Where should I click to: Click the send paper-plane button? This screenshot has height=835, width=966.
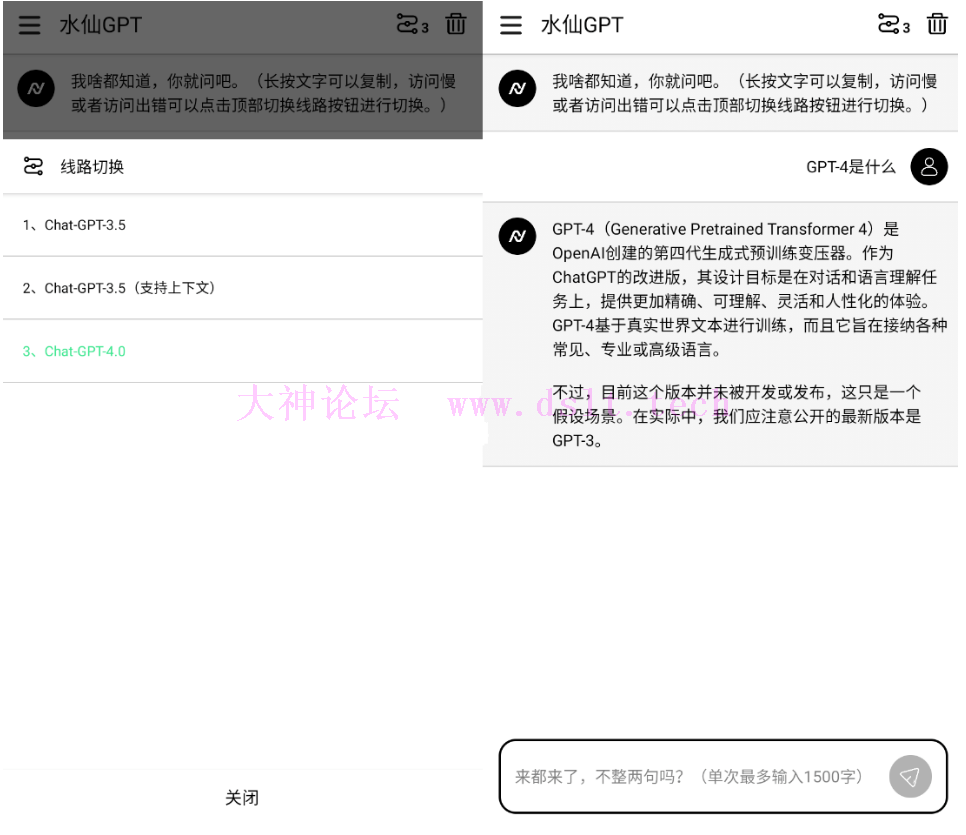point(910,776)
